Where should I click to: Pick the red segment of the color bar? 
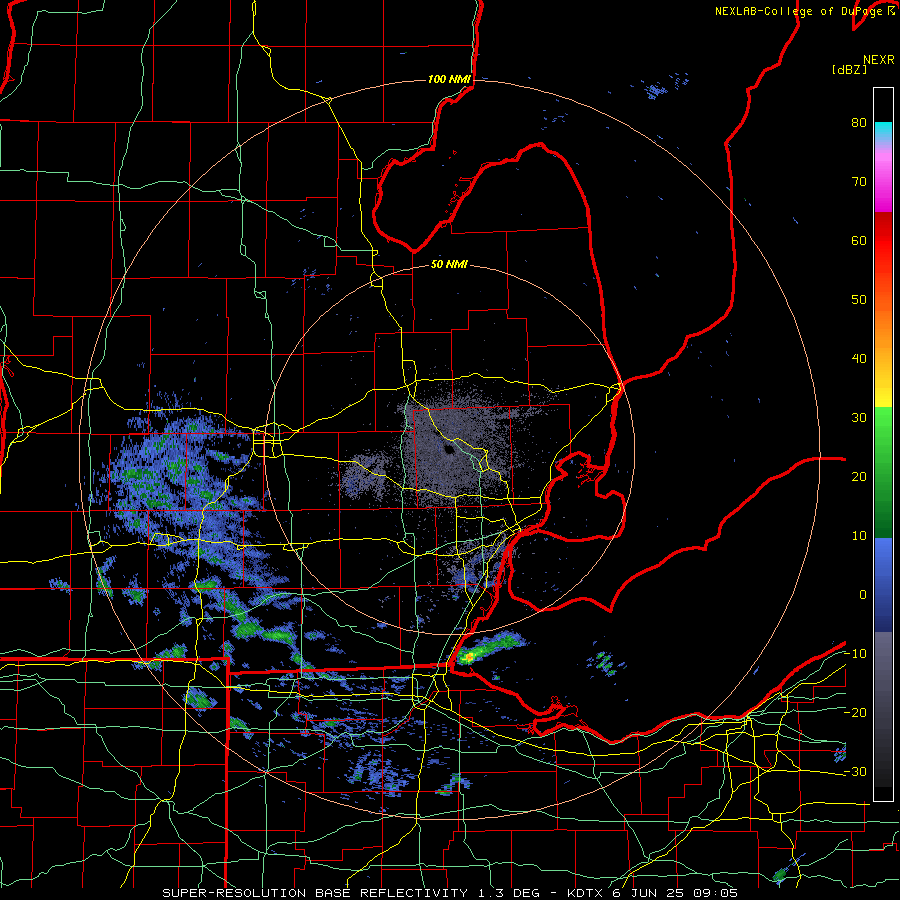click(883, 241)
